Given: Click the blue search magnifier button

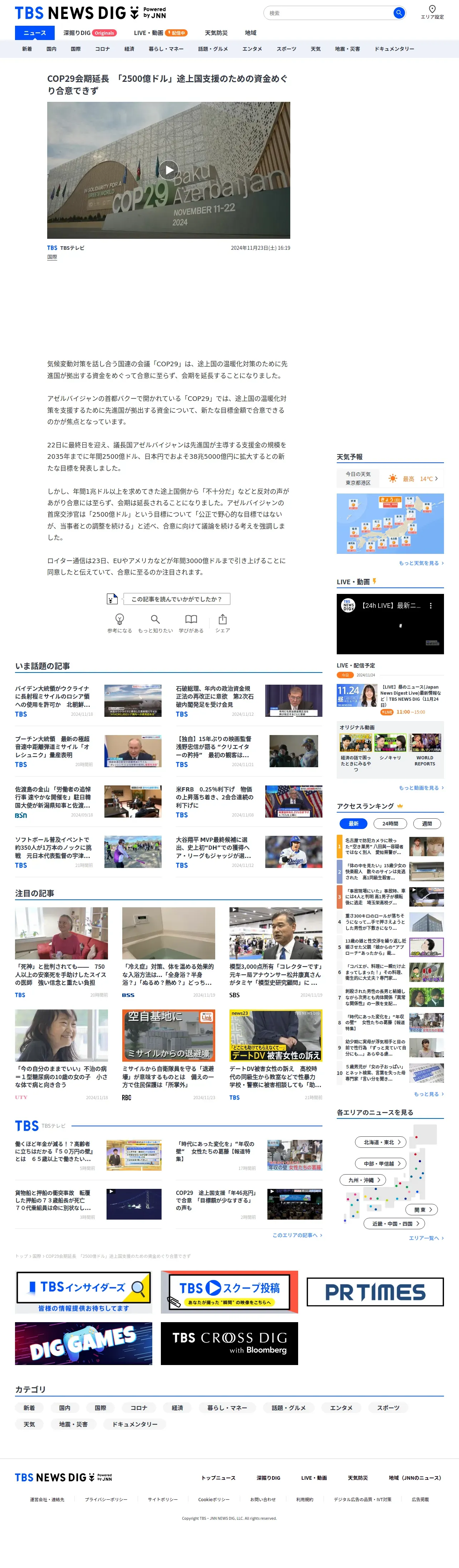Looking at the screenshot, I should (399, 13).
